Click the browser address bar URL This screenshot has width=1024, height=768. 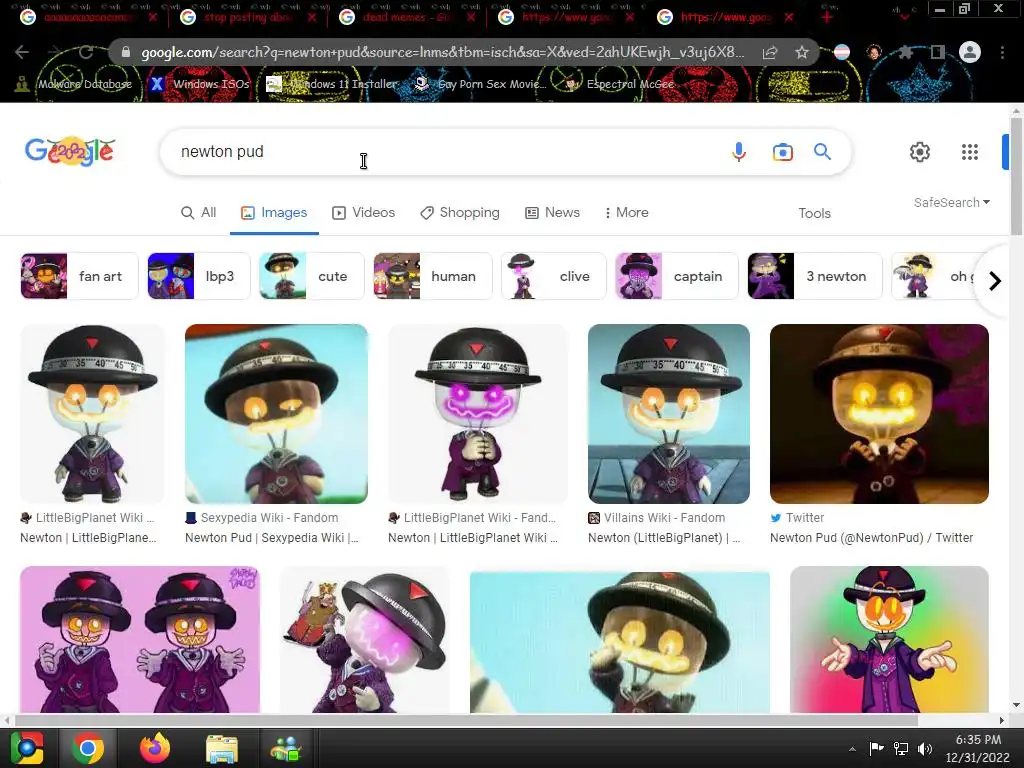tap(442, 52)
